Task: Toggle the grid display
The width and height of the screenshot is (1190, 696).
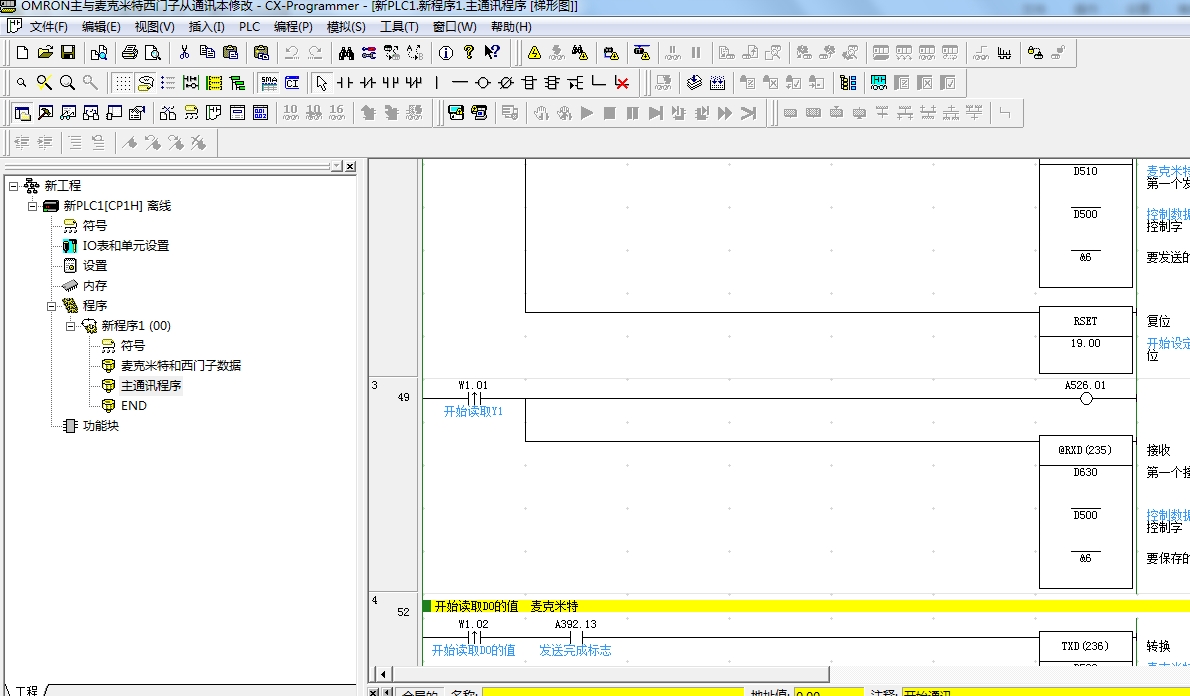Action: 122,83
